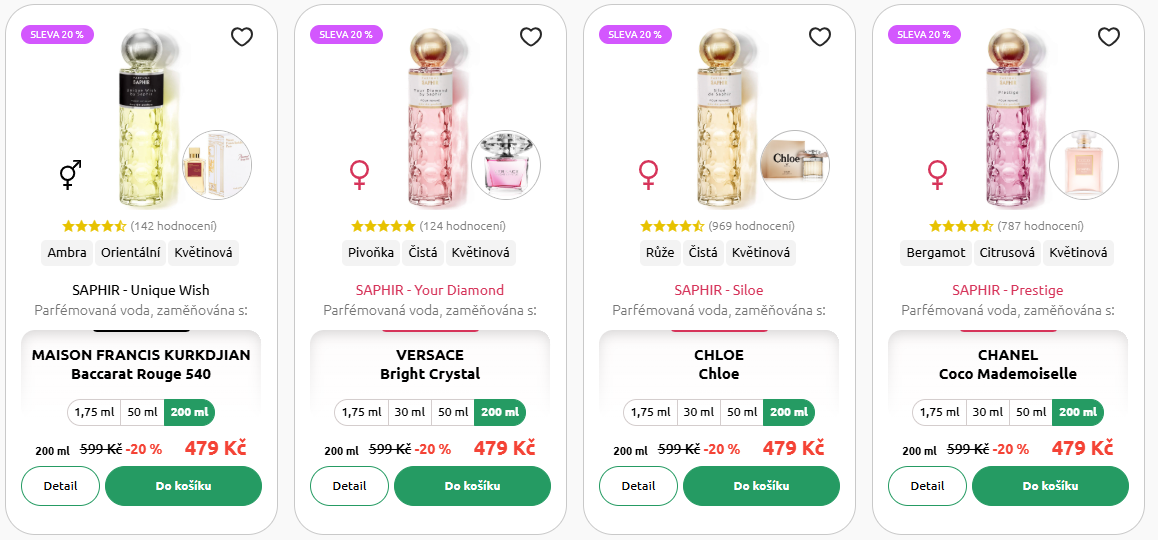Select 1,75 ml sample for Siloe
The height and width of the screenshot is (540, 1158).
tap(651, 412)
